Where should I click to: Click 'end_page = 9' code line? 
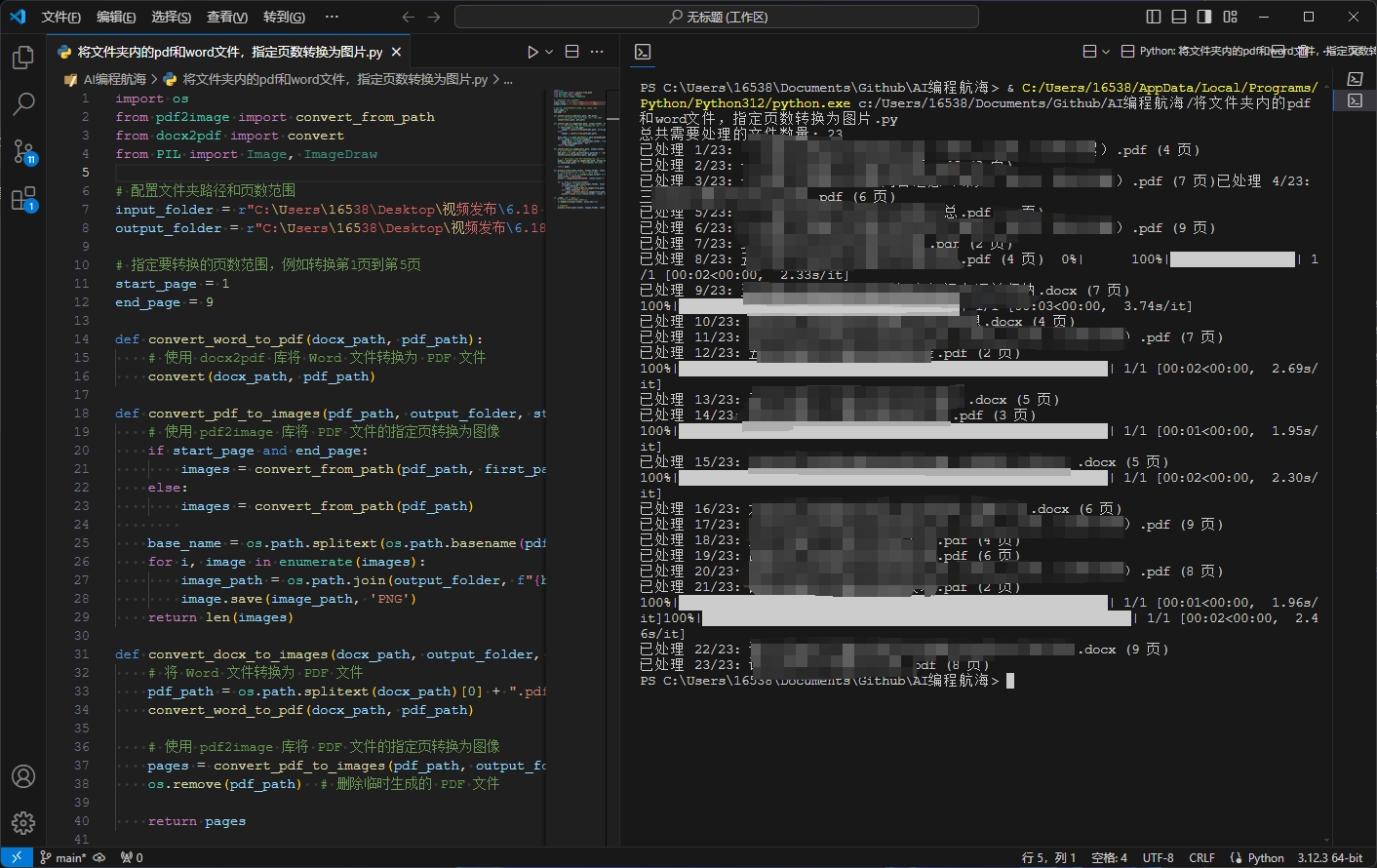click(164, 302)
